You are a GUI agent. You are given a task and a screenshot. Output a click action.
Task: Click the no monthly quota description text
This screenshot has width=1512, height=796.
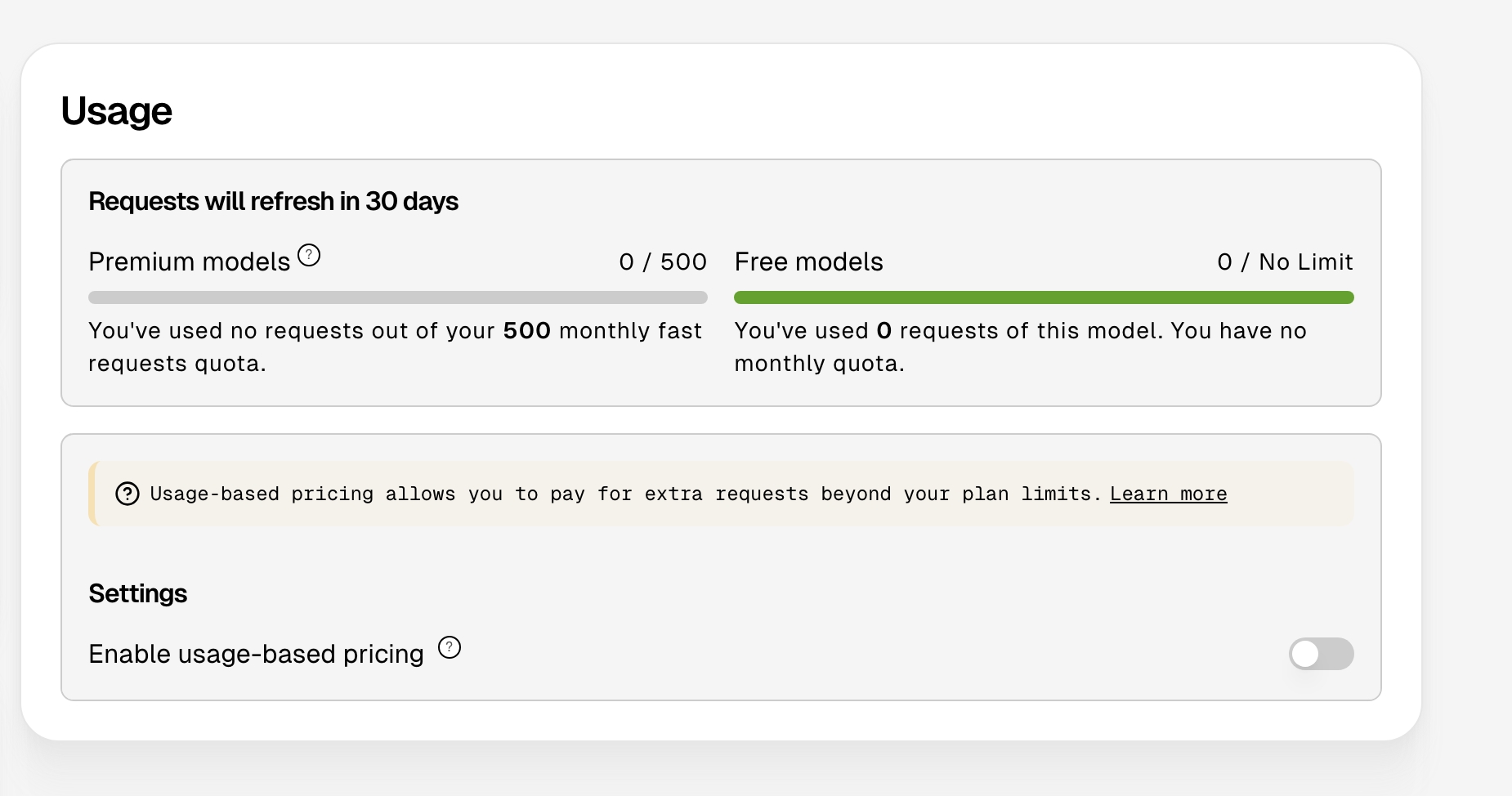click(x=1020, y=347)
